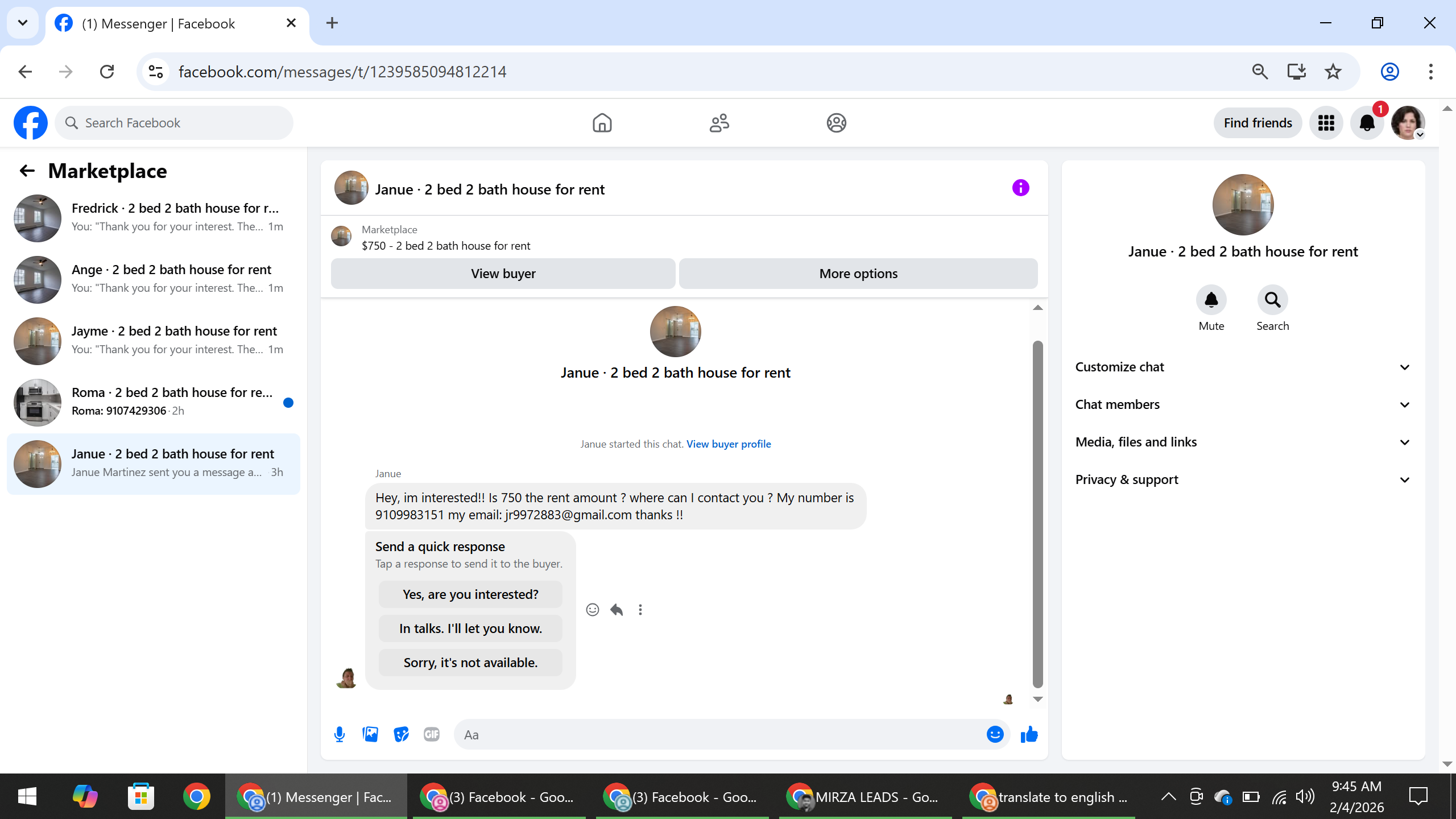This screenshot has height=819, width=1456.
Task: Open the GIF picker
Action: 432,734
